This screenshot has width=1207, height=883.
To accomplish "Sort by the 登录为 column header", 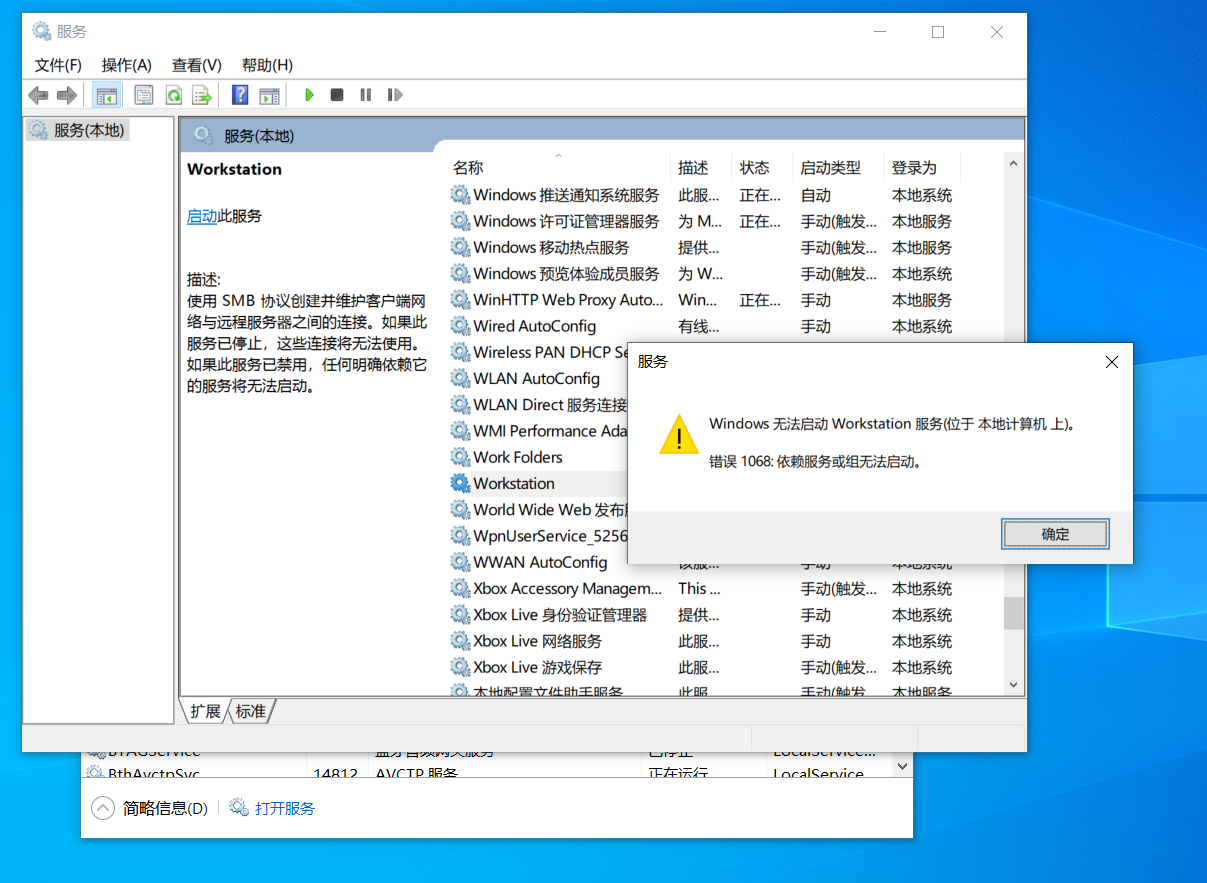I will pos(922,167).
